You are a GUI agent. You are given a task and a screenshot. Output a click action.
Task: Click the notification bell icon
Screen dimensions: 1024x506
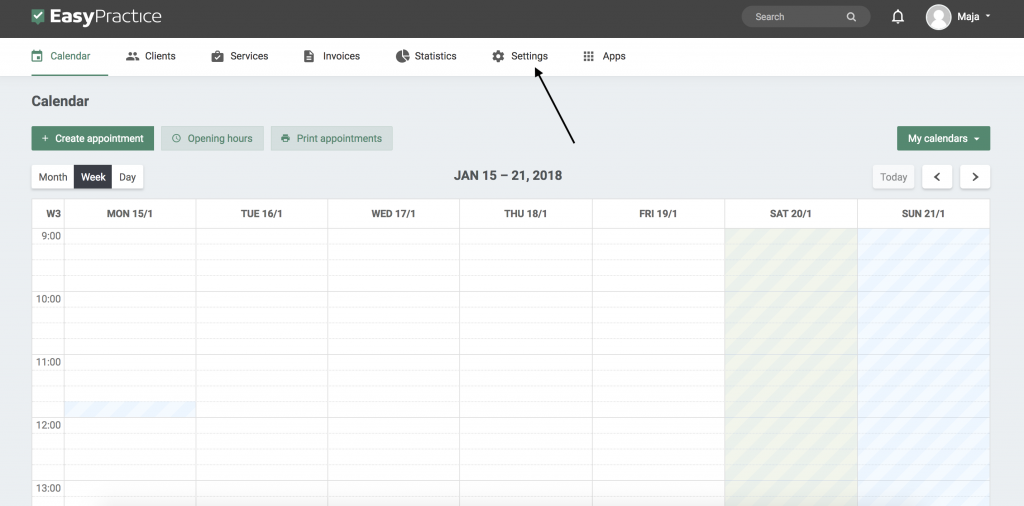coord(898,17)
